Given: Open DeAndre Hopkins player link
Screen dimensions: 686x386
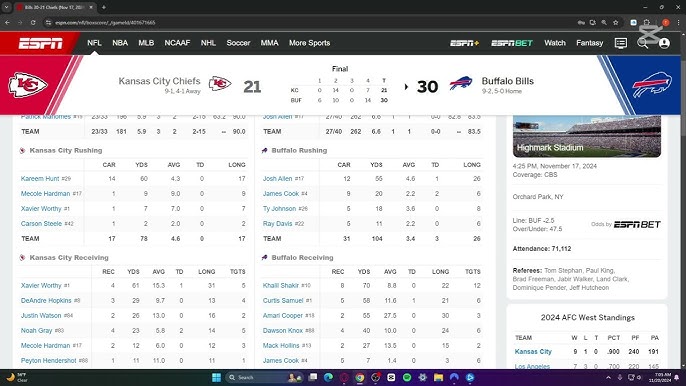Looking at the screenshot, I should coord(46,301).
